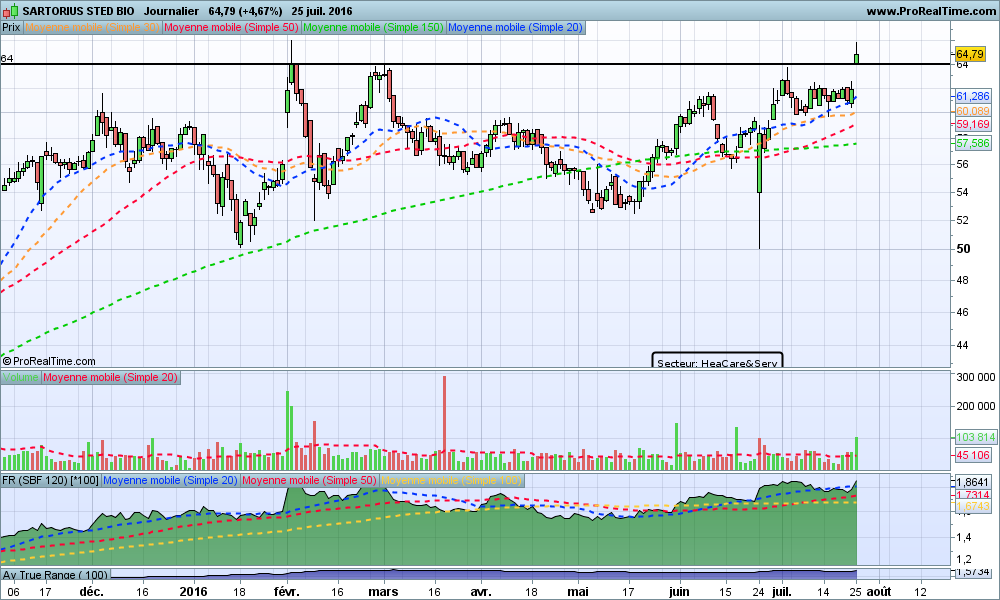This screenshot has height=600, width=1000.
Task: Click the candlestick icon beside SARTORIUS STED BIO
Action: pos(11,11)
